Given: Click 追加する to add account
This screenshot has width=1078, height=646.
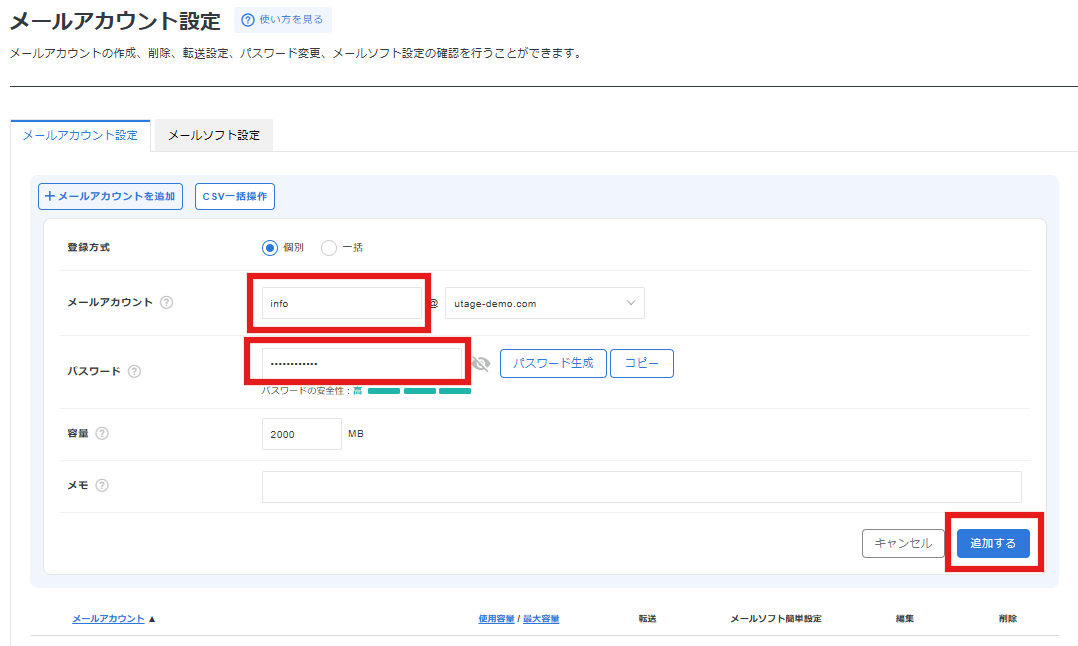Looking at the screenshot, I should coord(993,543).
